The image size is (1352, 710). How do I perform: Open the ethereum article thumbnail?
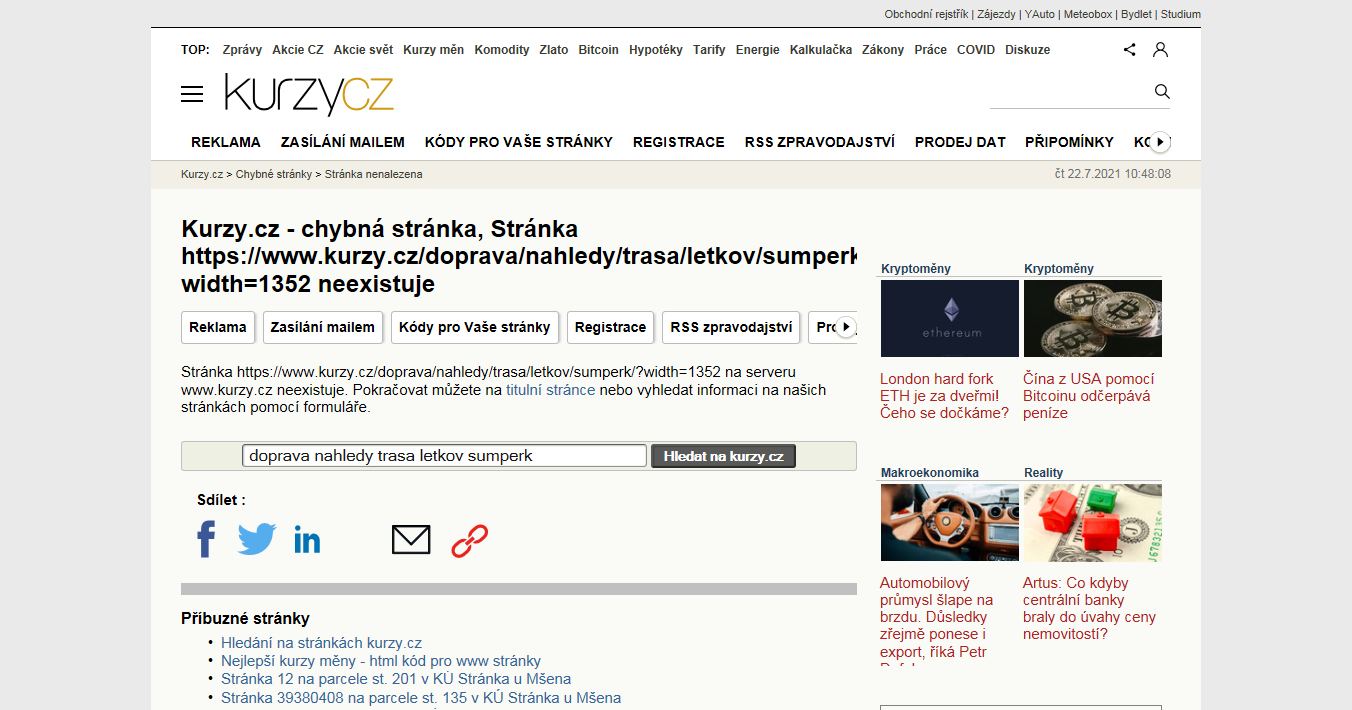[x=950, y=318]
